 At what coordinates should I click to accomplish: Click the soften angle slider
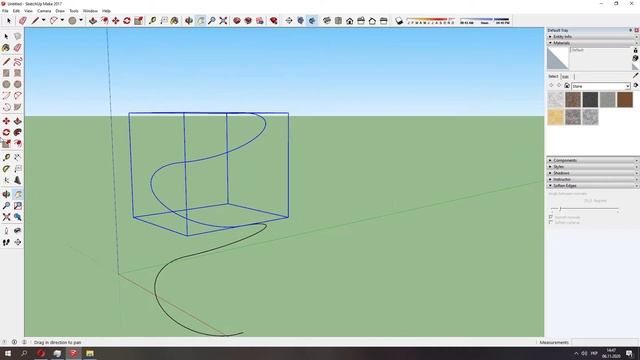[x=584, y=209]
